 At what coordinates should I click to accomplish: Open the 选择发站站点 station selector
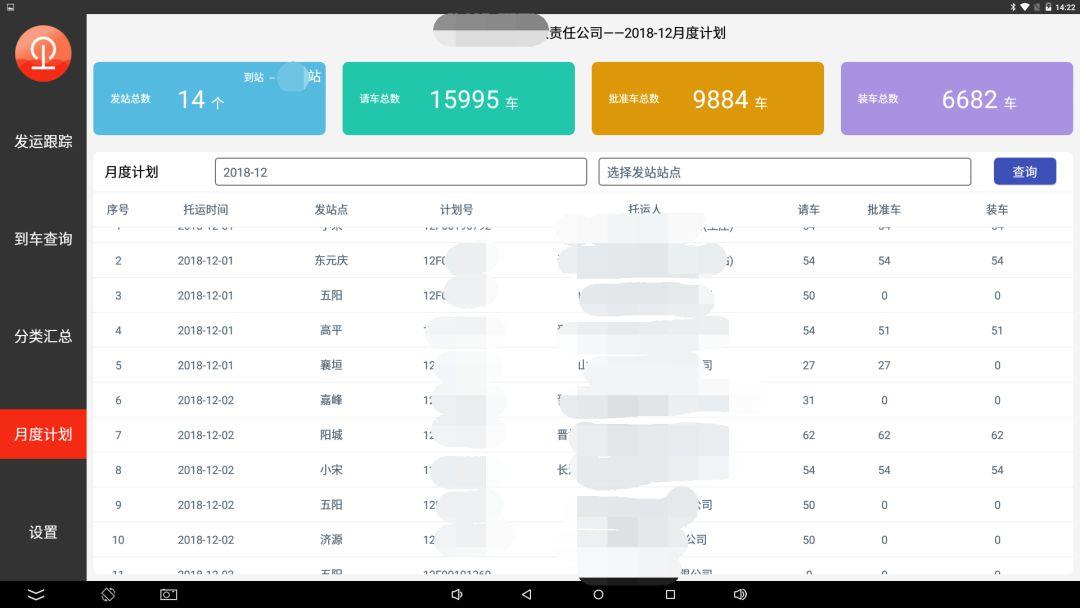tap(784, 172)
